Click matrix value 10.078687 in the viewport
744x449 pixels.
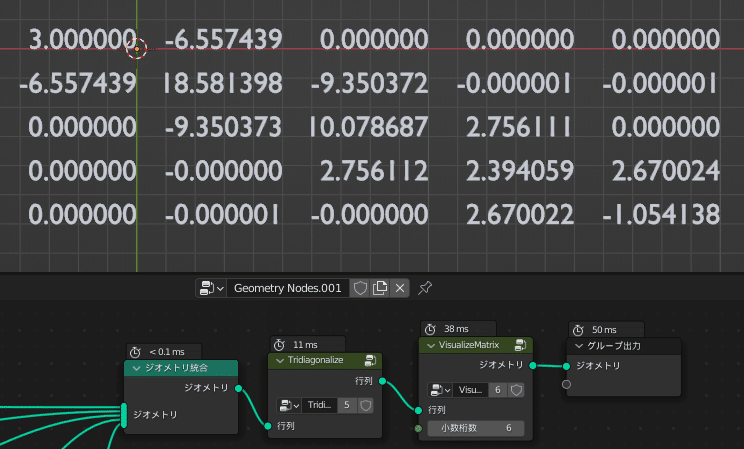(369, 127)
